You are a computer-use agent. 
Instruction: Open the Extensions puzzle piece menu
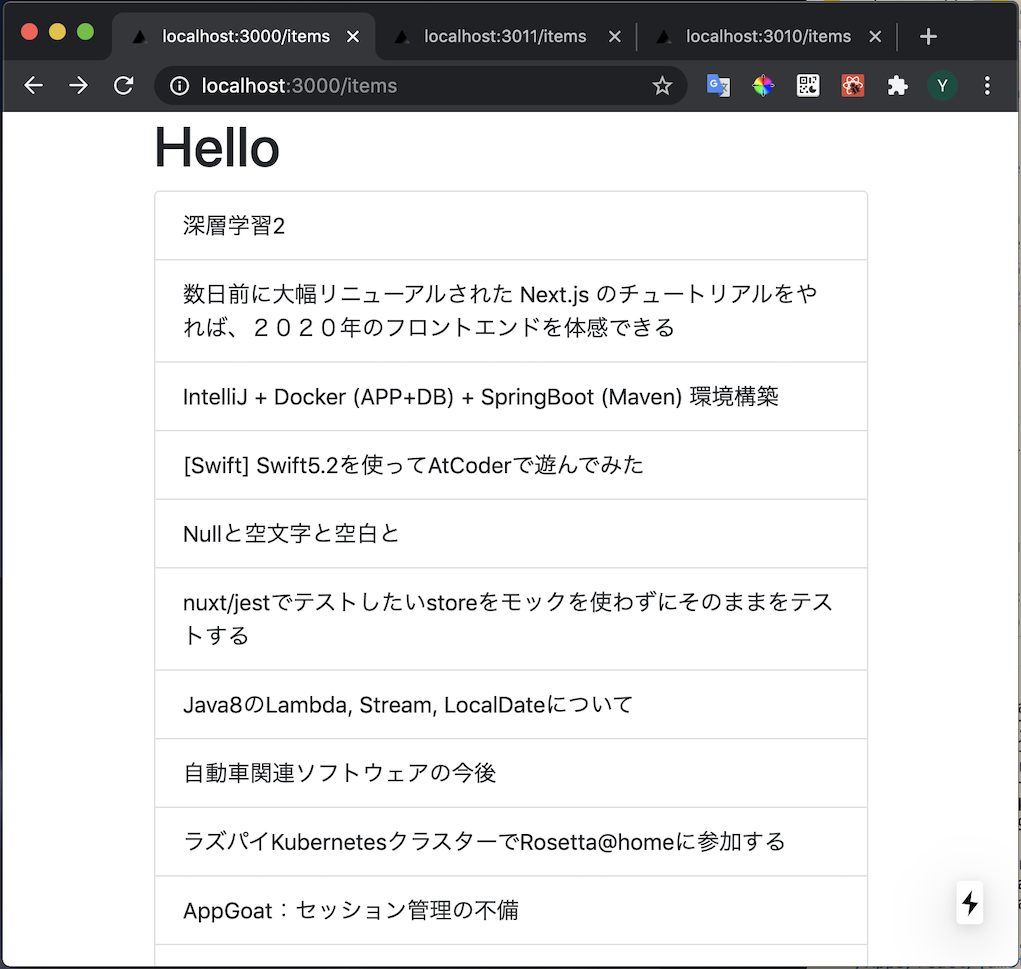click(897, 85)
